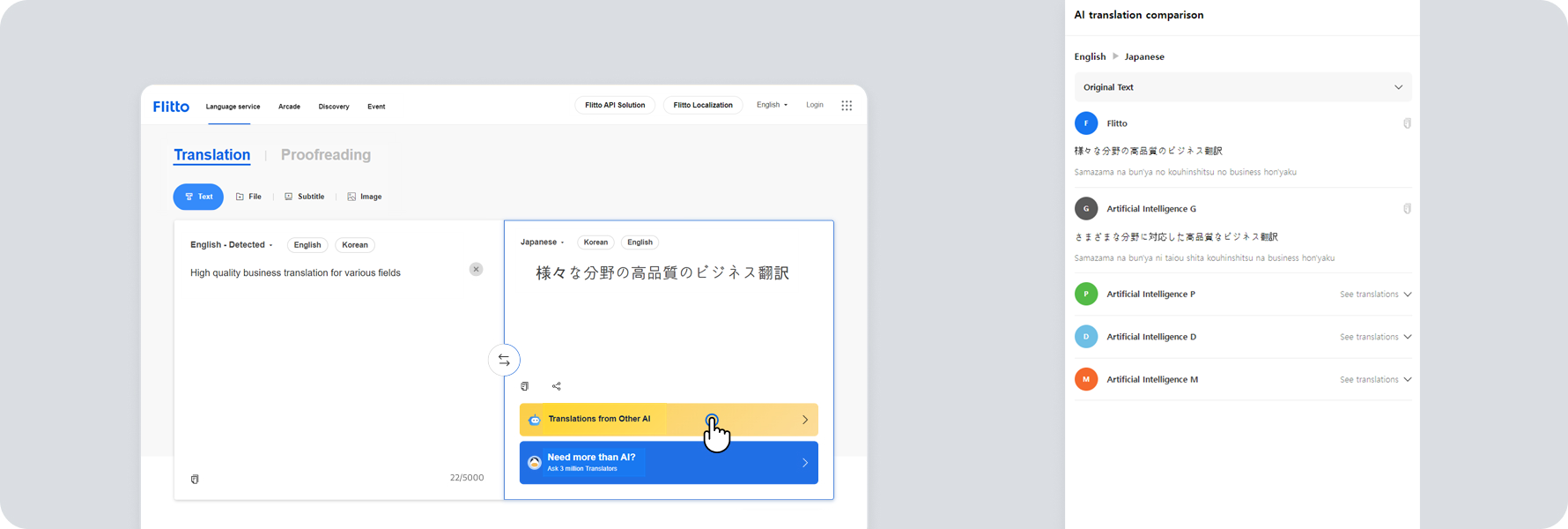This screenshot has width=1568, height=529.
Task: Copy the Japanese translation result
Action: [525, 386]
